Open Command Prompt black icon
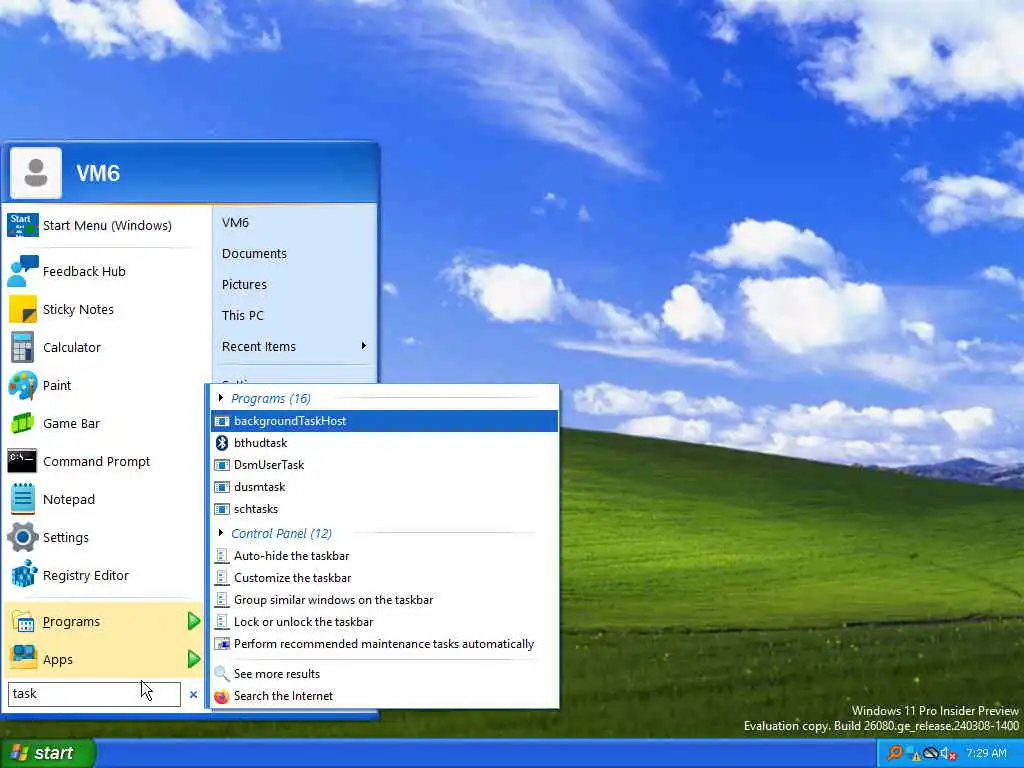This screenshot has height=768, width=1024. click(x=22, y=461)
